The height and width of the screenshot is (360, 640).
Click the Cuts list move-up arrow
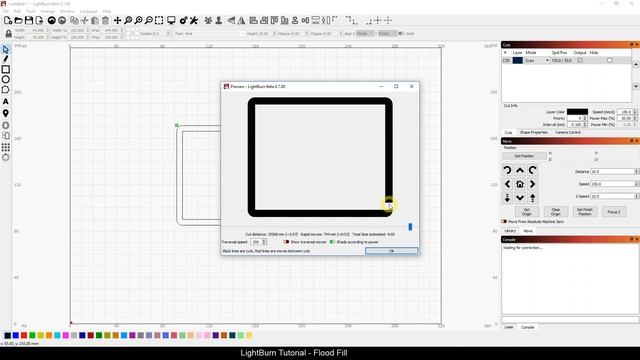(x=636, y=65)
